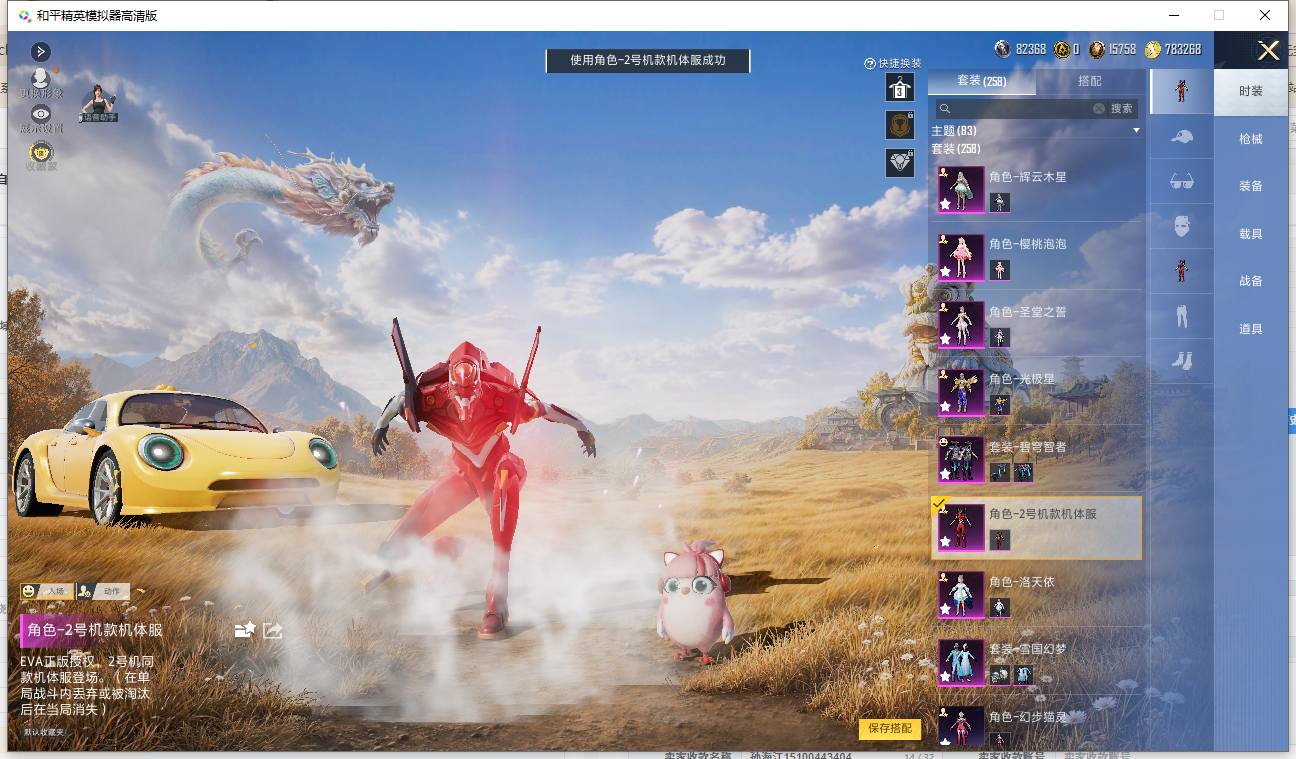This screenshot has height=759, width=1296.
Task: Clear the search box with X
Action: point(1099,108)
